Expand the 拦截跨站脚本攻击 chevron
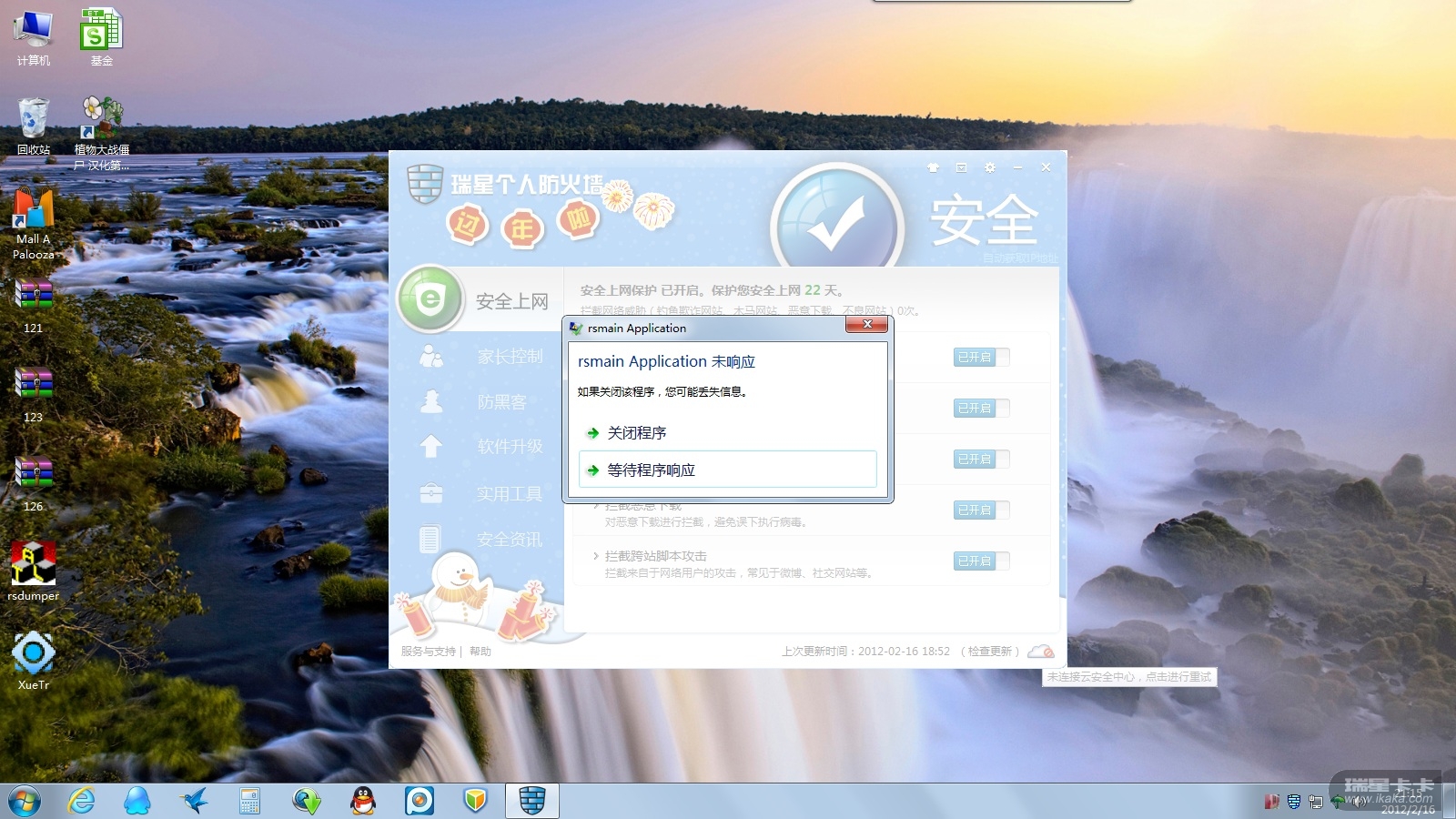The height and width of the screenshot is (819, 1456). point(596,556)
